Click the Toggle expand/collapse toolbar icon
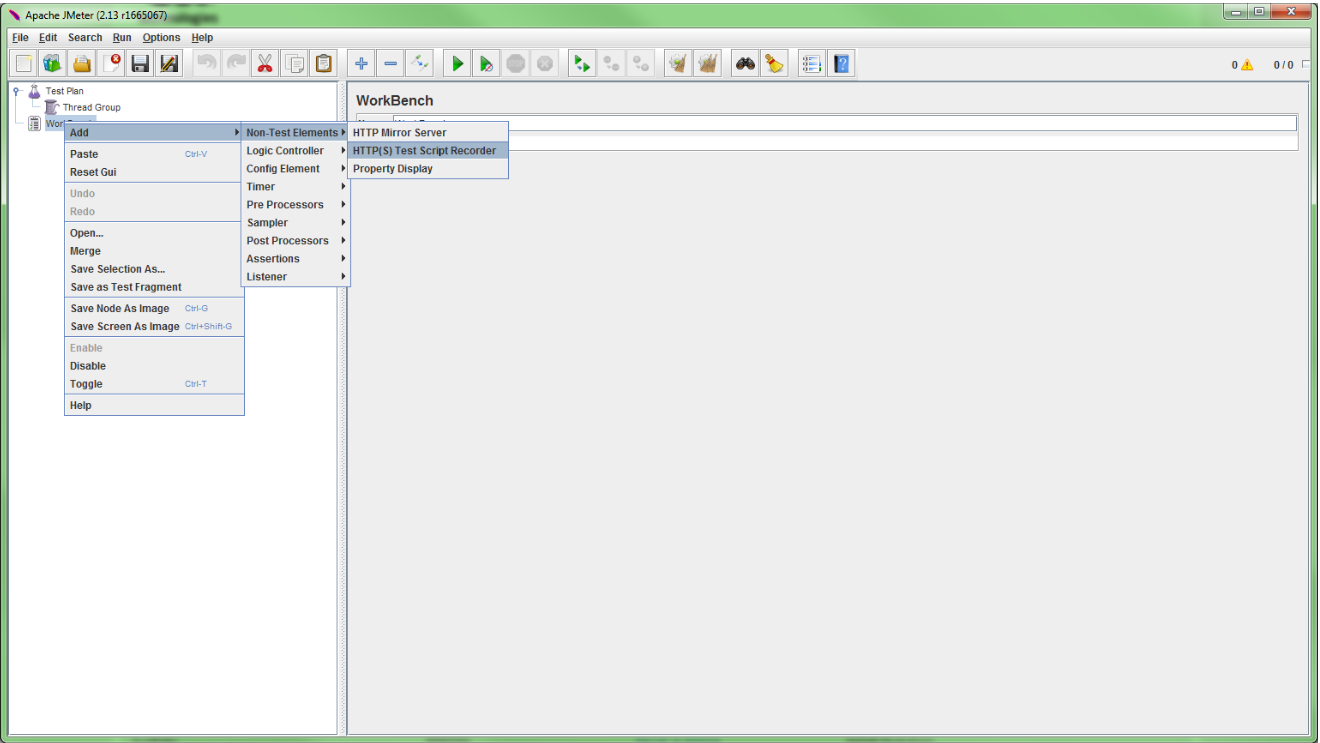The width and height of the screenshot is (1320, 743). (420, 64)
